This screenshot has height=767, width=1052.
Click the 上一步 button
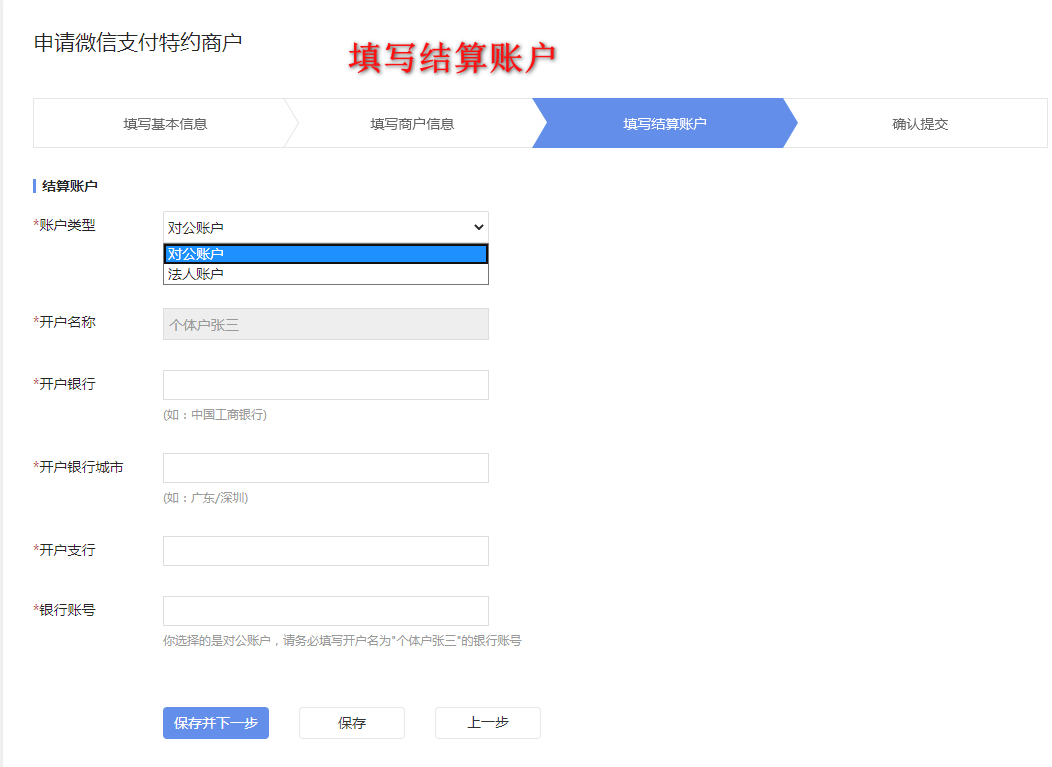pyautogui.click(x=488, y=723)
